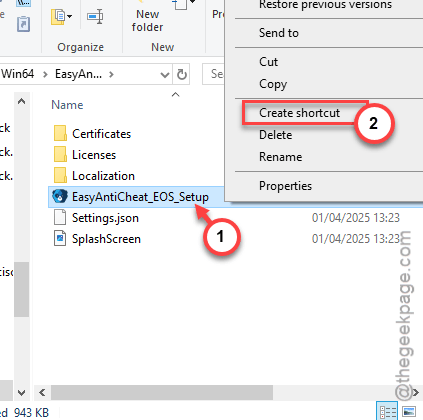Click the refresh icon beside address bar
The image size is (423, 420).
[x=182, y=74]
